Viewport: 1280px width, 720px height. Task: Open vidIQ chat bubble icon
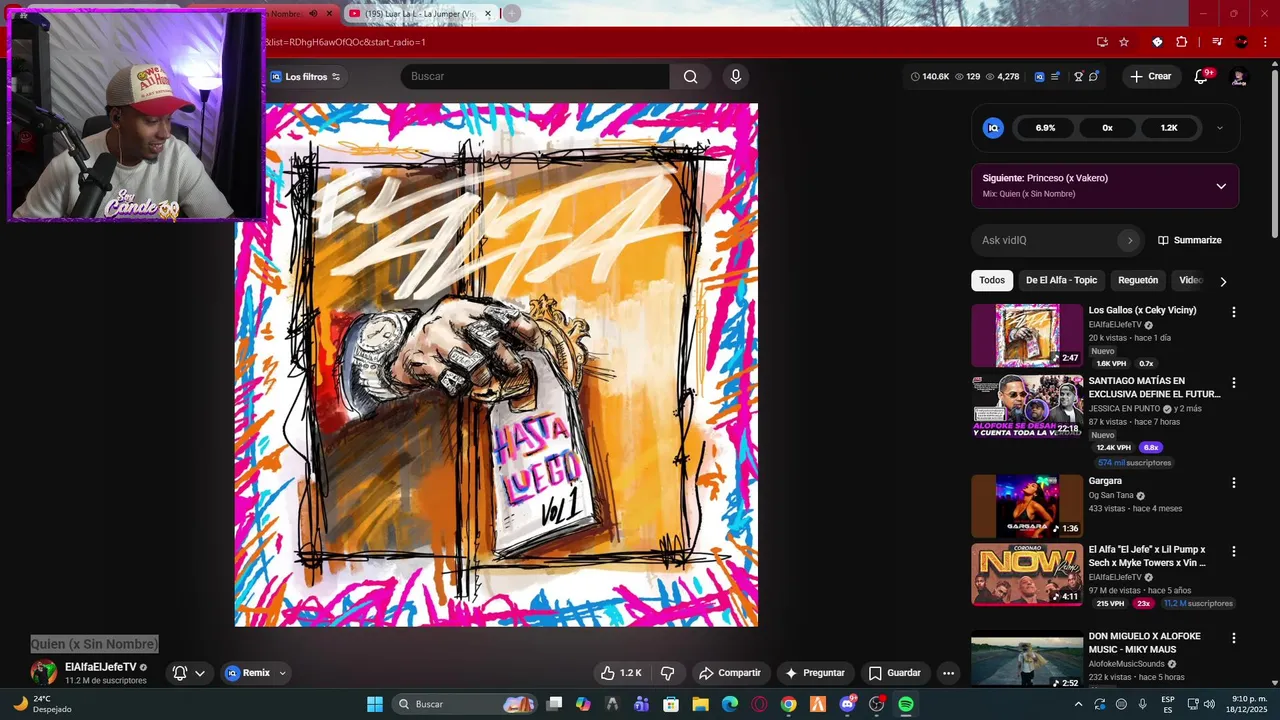click(1094, 77)
